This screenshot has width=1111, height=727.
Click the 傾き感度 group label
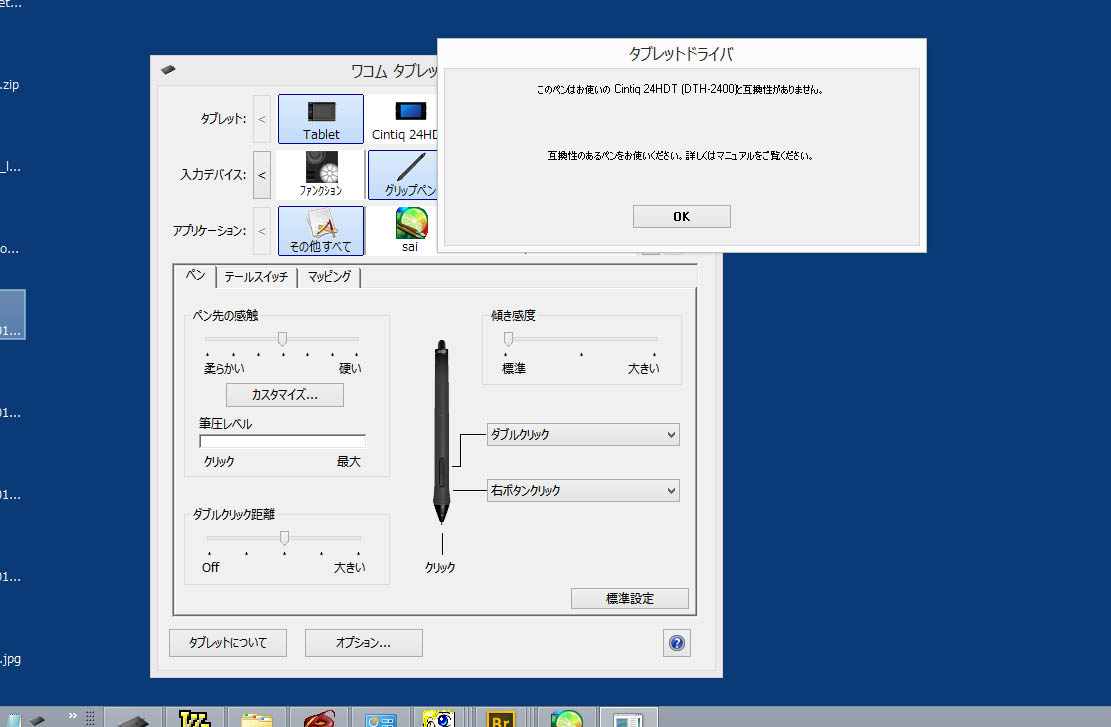tap(514, 315)
